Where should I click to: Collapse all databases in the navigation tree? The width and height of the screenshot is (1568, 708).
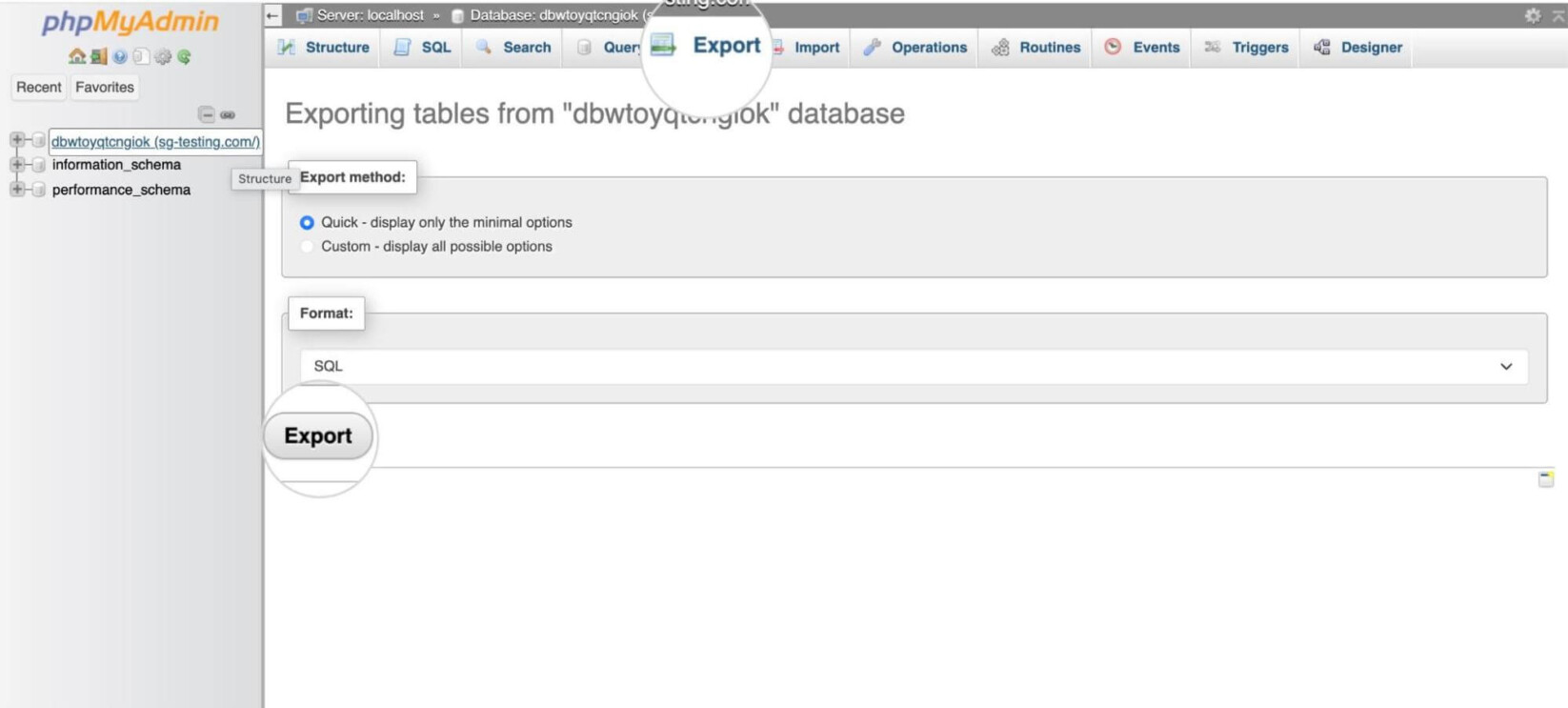click(x=206, y=114)
